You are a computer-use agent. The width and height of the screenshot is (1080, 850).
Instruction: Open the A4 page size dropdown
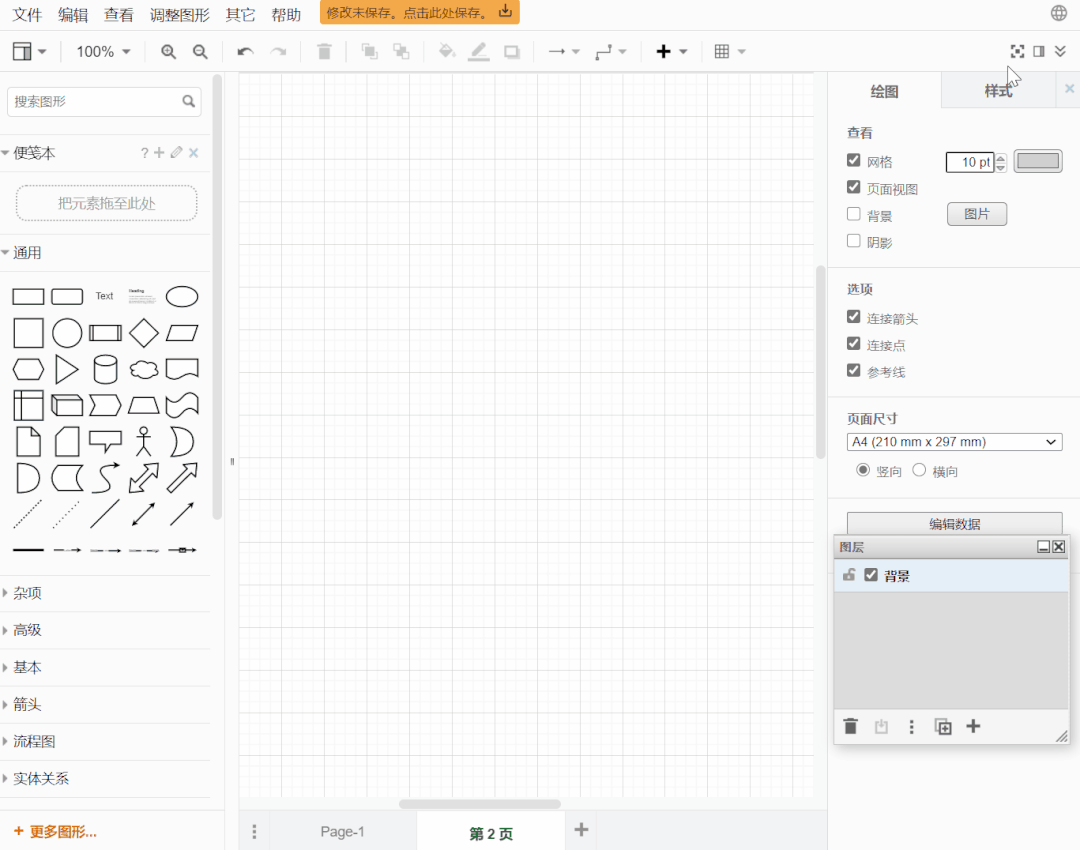[x=954, y=442]
